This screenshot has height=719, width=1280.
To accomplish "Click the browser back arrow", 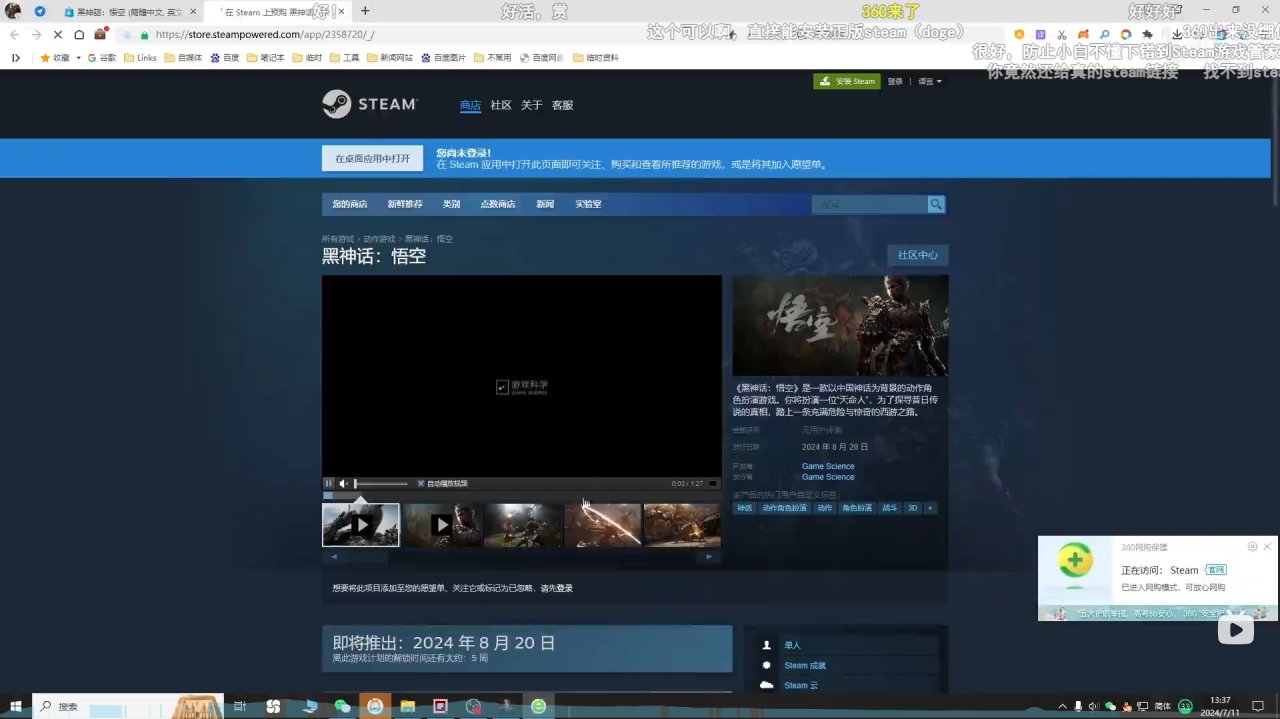I will click(14, 34).
